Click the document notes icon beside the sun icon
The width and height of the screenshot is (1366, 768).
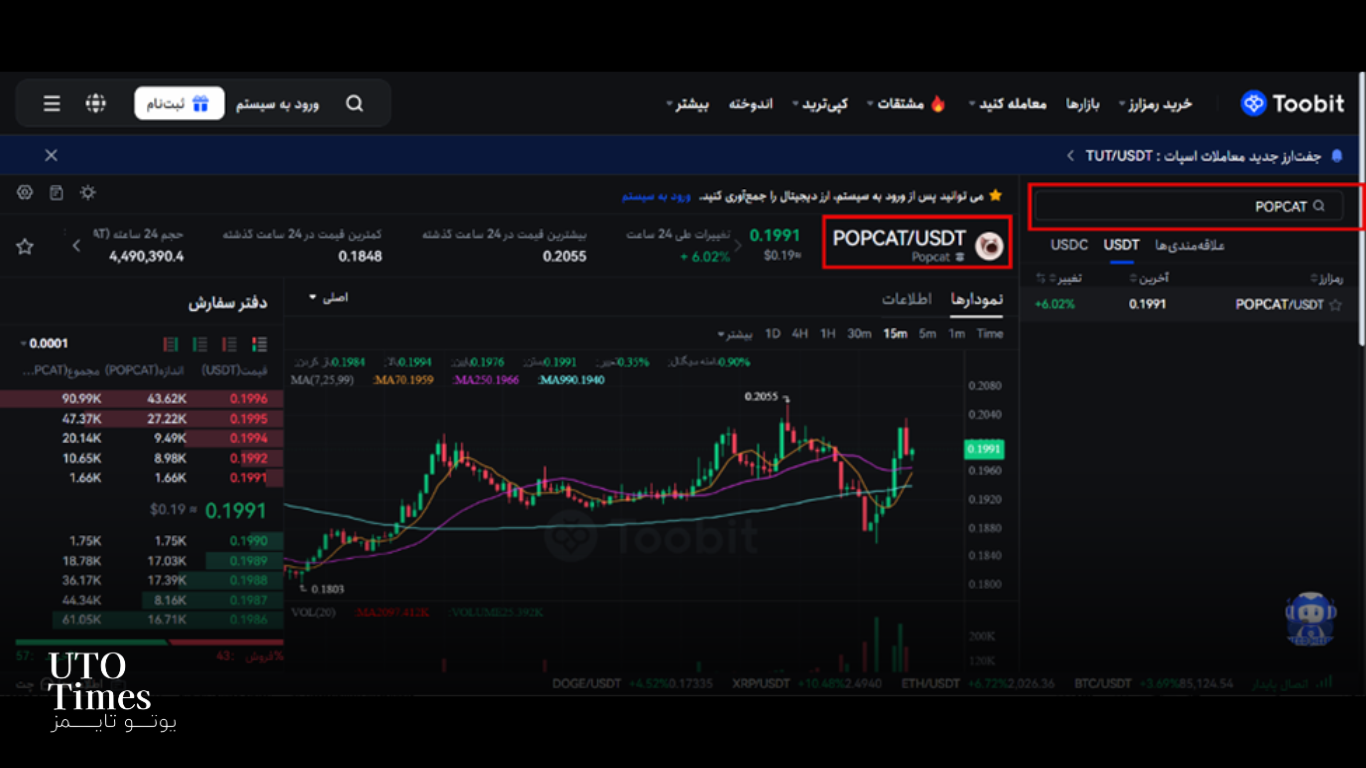pyautogui.click(x=57, y=193)
